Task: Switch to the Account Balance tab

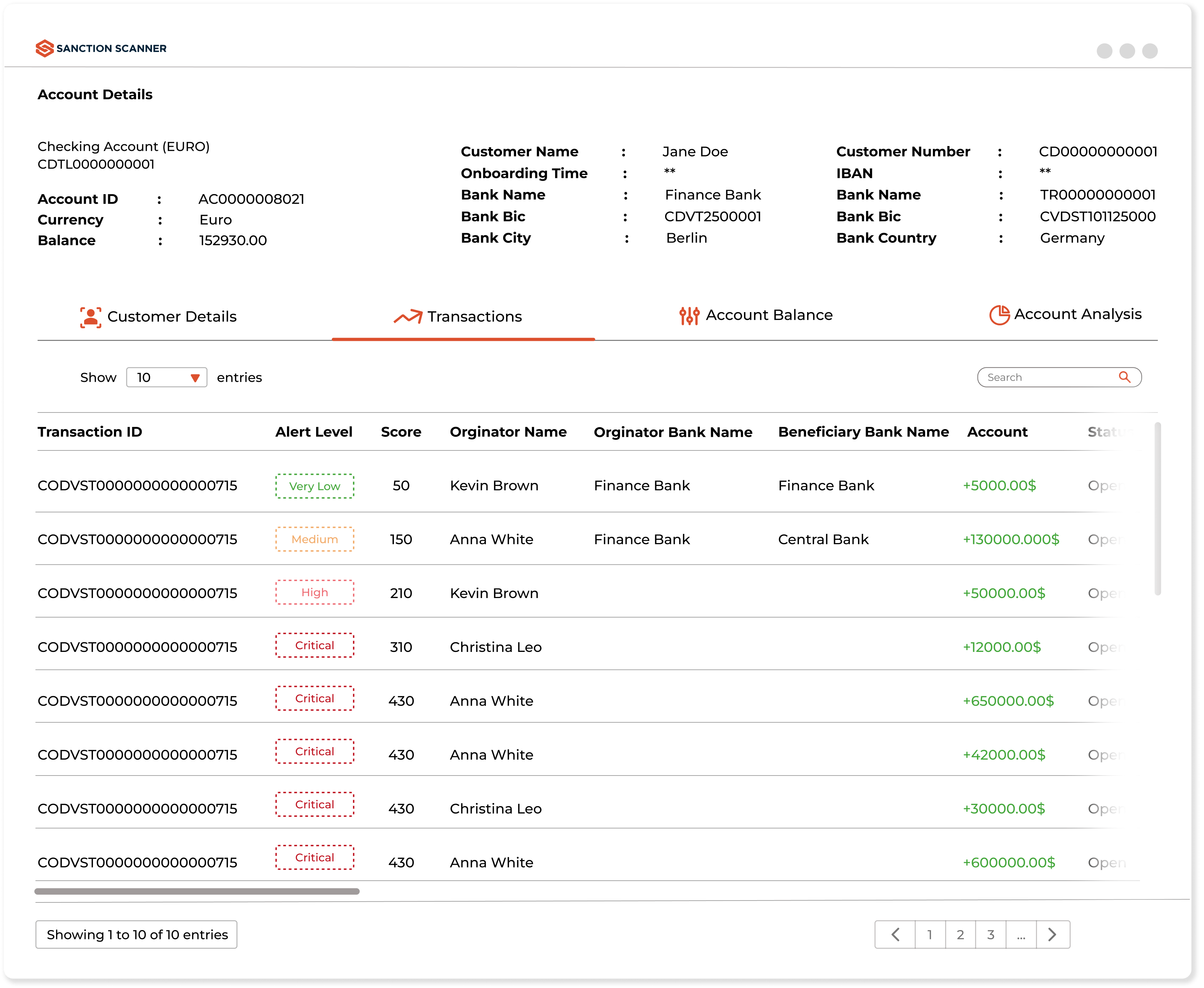Action: pyautogui.click(x=755, y=315)
